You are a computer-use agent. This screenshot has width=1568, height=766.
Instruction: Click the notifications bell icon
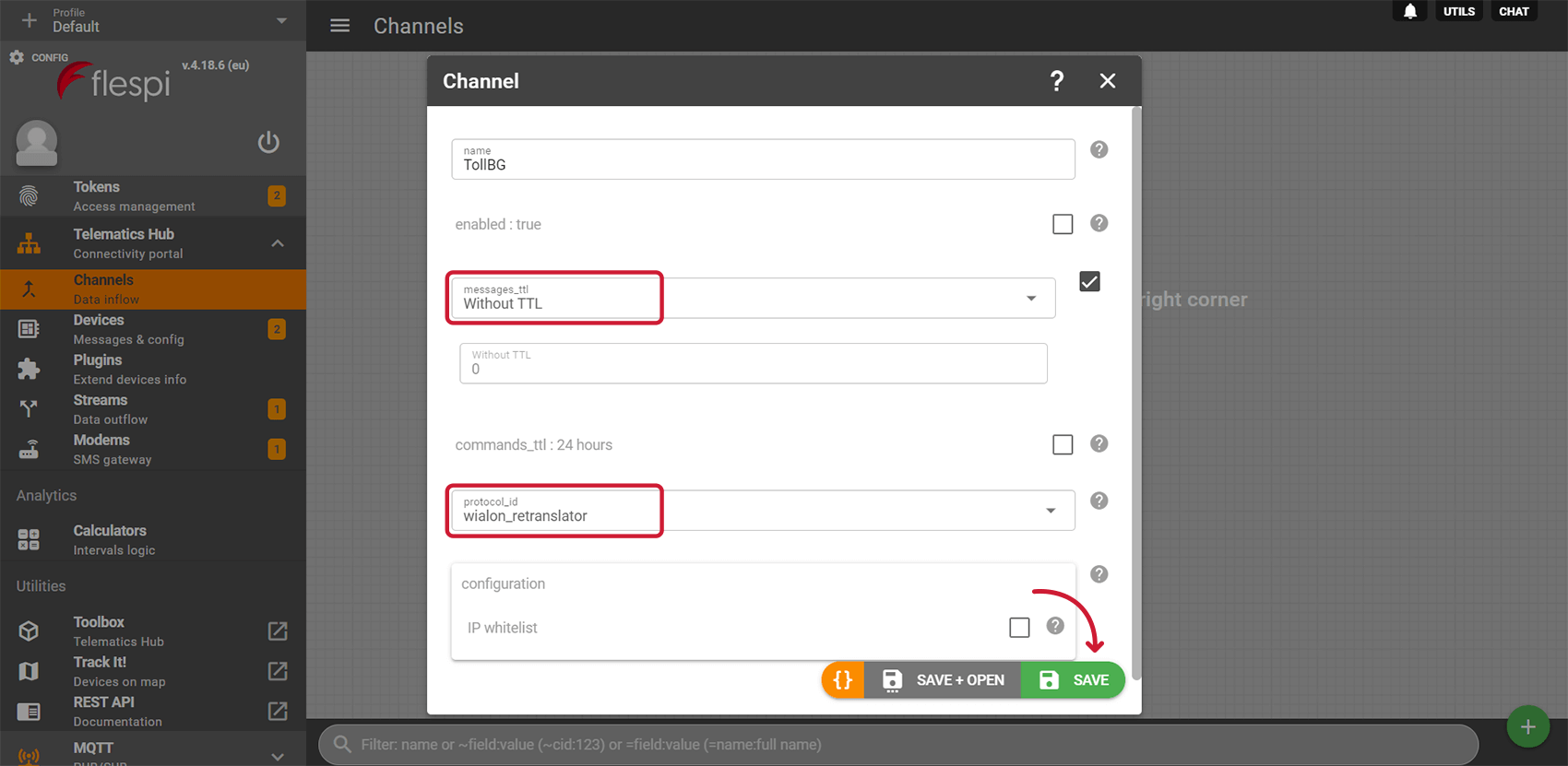click(1410, 11)
